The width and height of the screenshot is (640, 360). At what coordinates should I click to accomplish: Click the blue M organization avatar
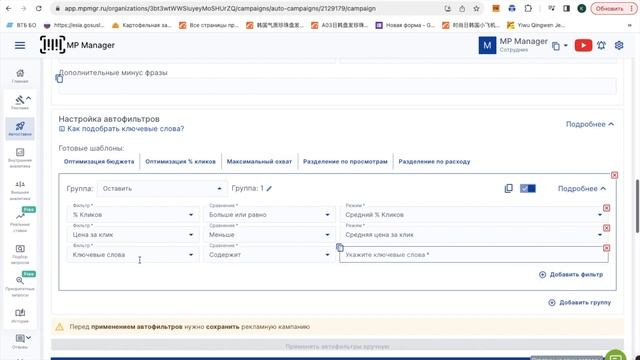pos(487,45)
